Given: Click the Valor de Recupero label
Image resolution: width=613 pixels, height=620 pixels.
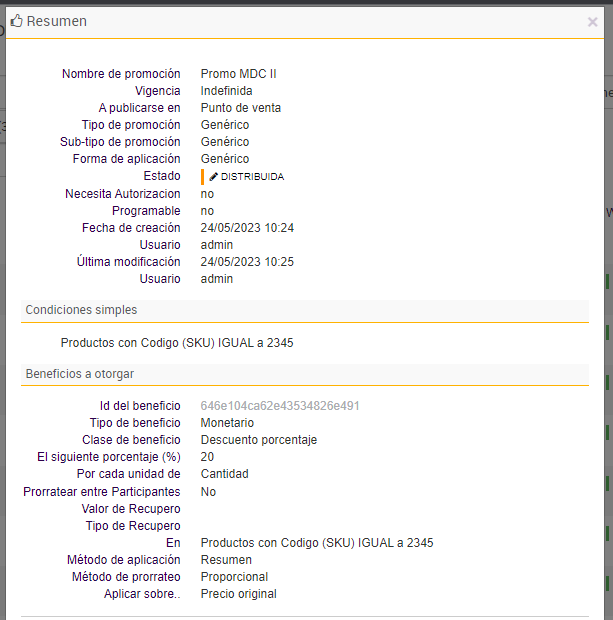Looking at the screenshot, I should [131, 509].
